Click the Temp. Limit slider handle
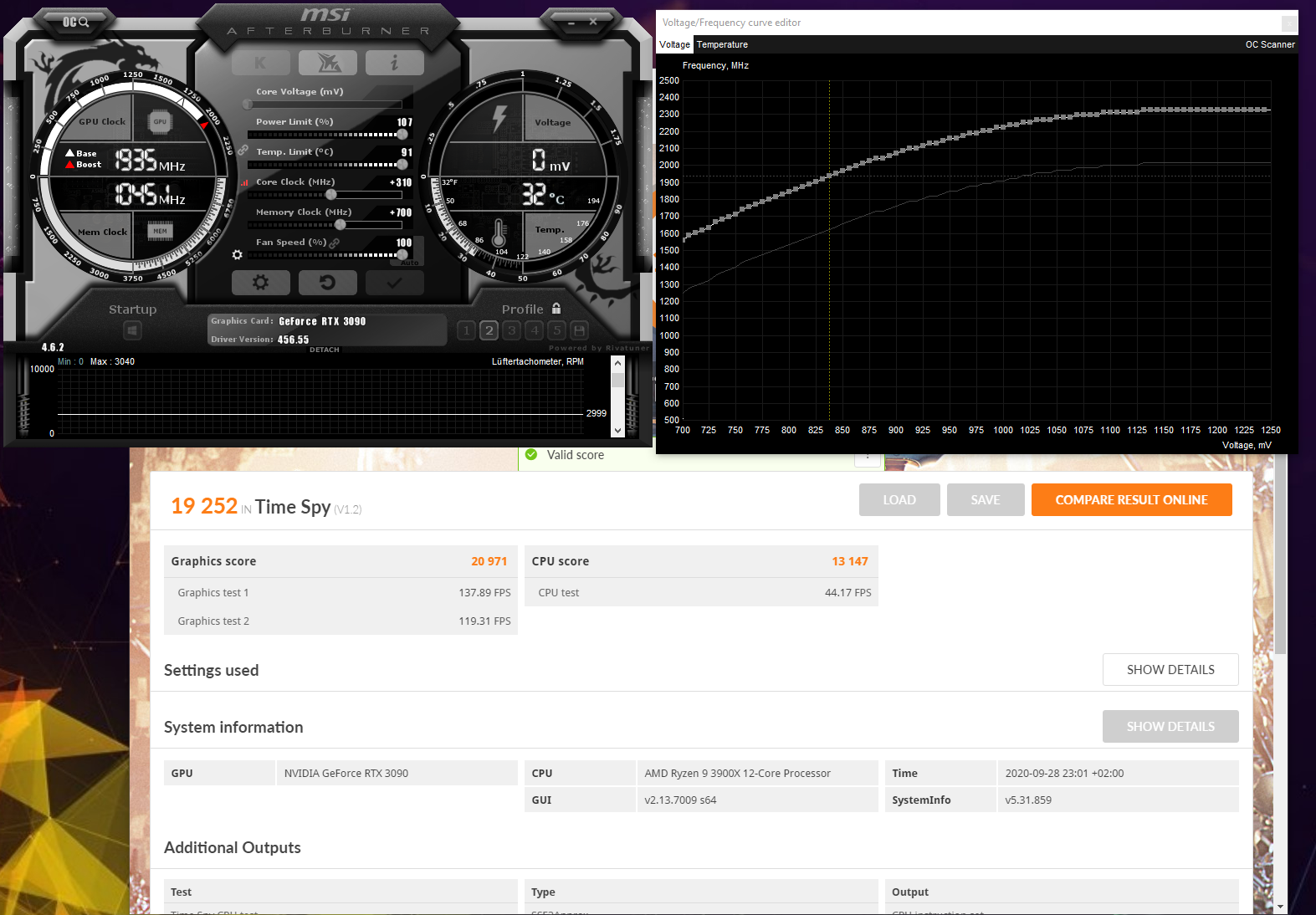This screenshot has height=915, width=1316. (x=402, y=165)
